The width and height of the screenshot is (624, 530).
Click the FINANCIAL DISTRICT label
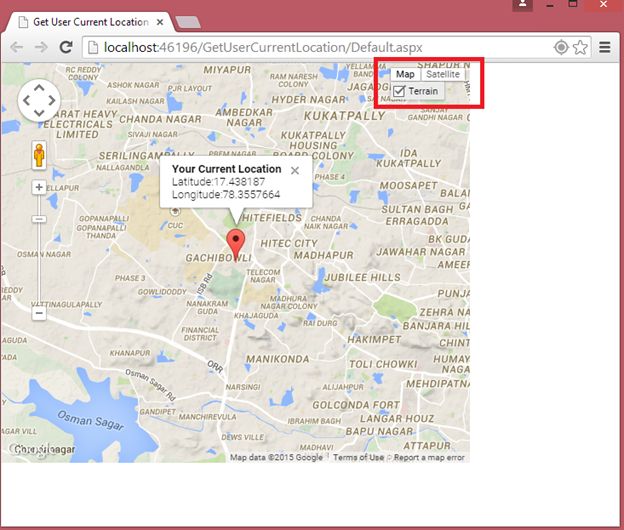200,334
